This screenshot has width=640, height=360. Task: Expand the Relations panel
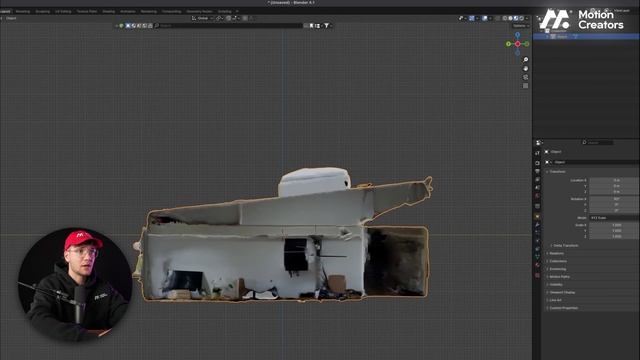[x=556, y=253]
